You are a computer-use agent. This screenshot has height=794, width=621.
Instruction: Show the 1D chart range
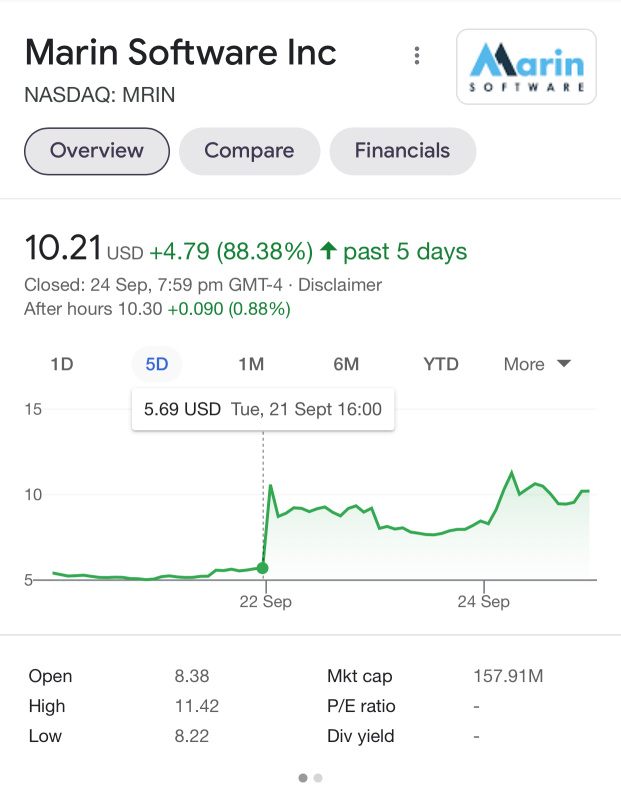(62, 364)
